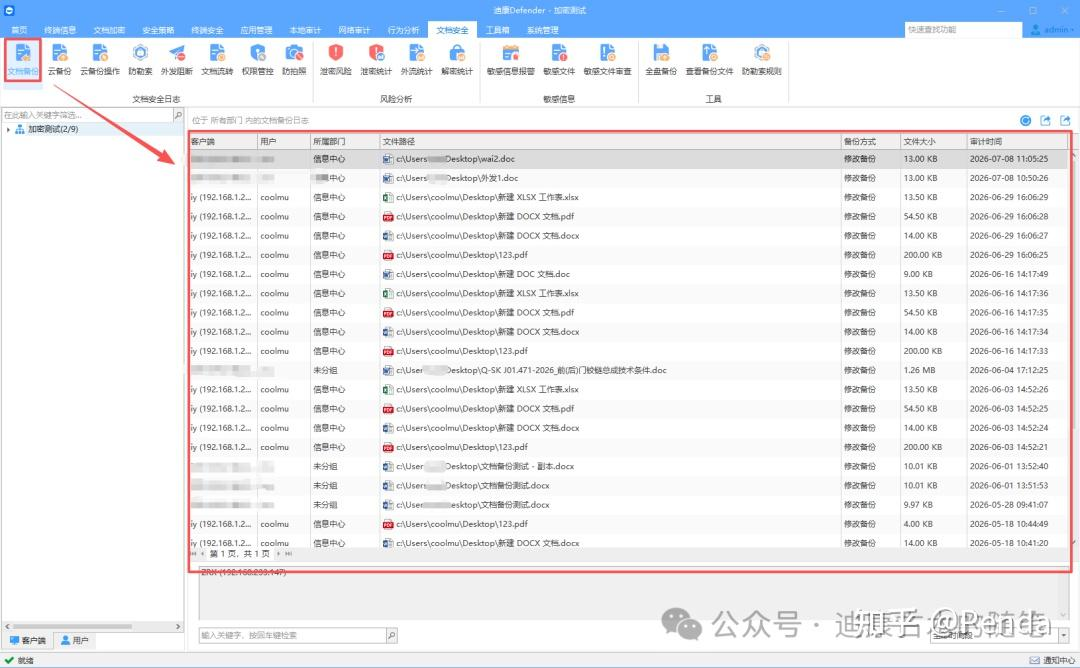1080x668 pixels.
Task: Open the 文档流转 tool
Action: pos(217,60)
